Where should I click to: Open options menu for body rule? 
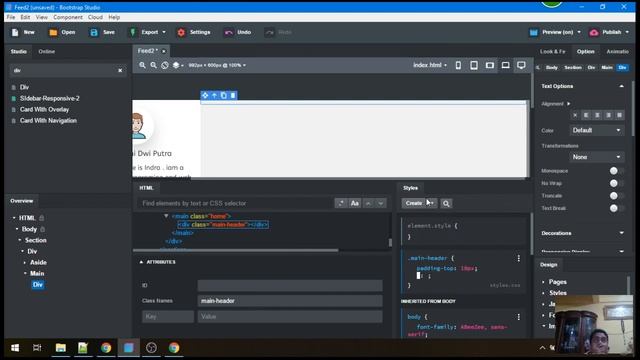pyautogui.click(x=518, y=317)
